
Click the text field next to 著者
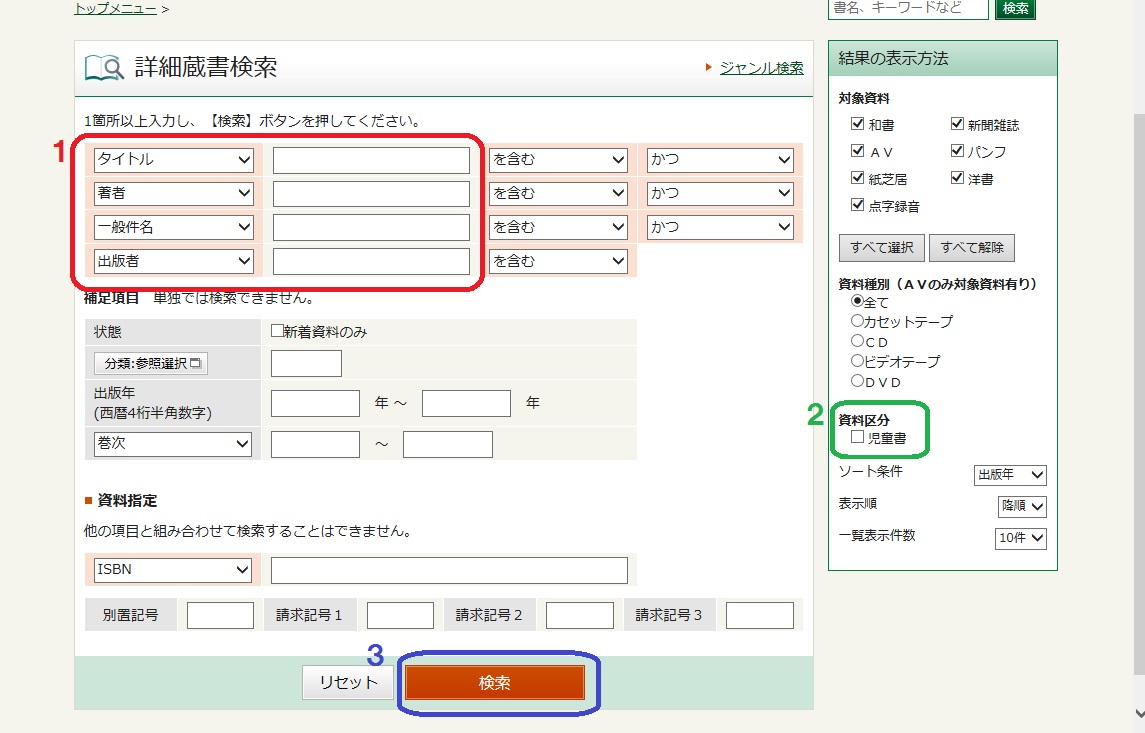[x=371, y=194]
